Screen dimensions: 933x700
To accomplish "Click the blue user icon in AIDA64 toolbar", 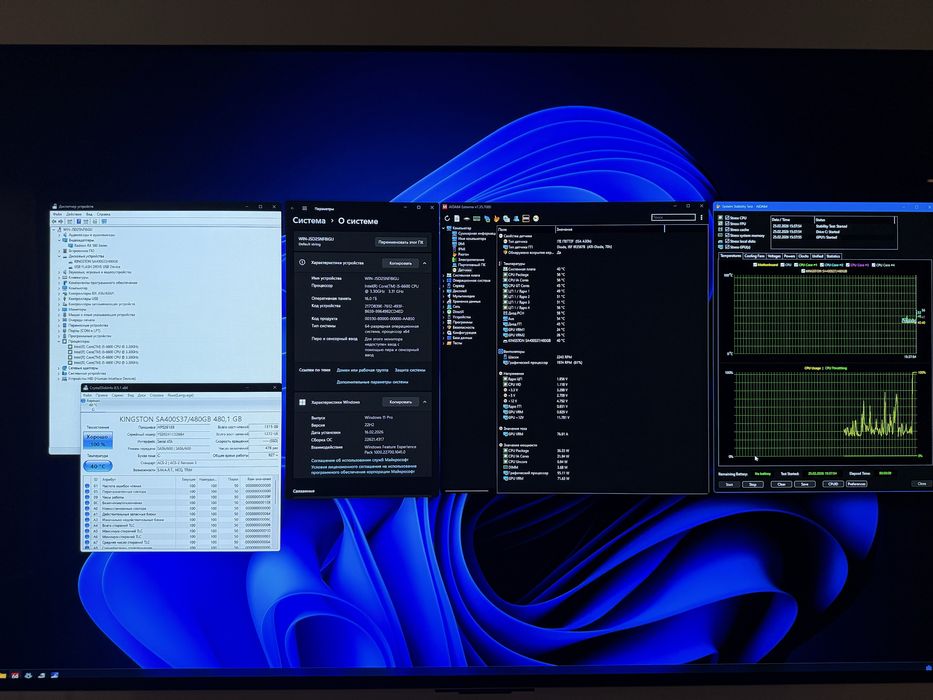I will (x=516, y=218).
